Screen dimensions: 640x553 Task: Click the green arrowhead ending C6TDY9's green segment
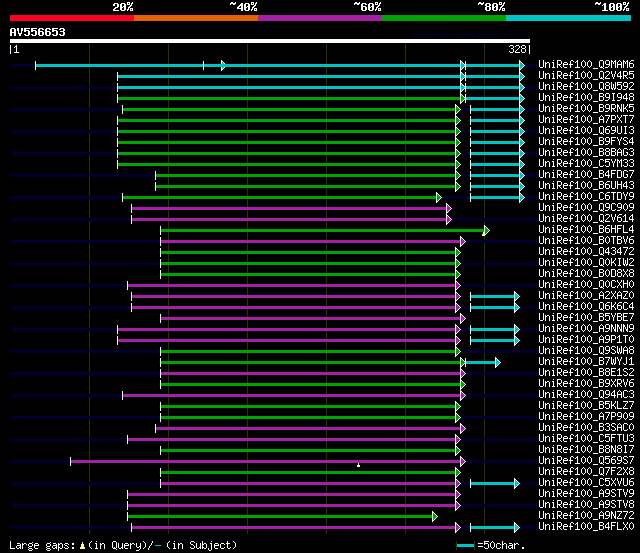439,198
